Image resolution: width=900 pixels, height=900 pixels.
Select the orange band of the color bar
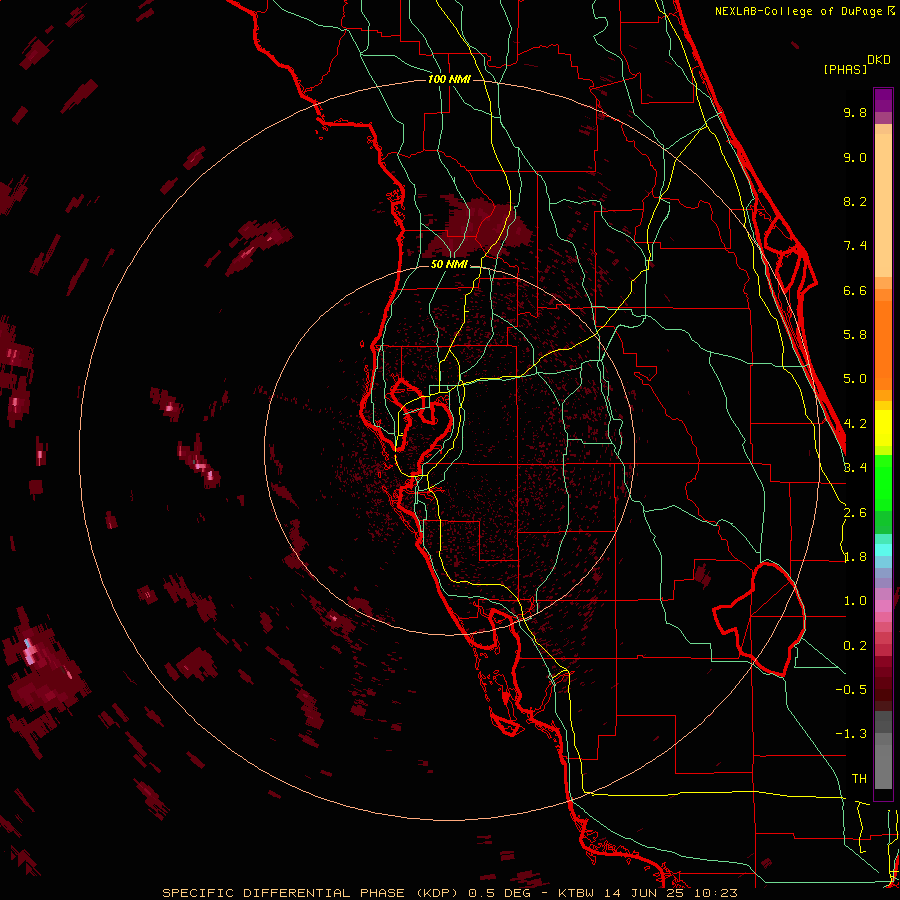pos(883,346)
